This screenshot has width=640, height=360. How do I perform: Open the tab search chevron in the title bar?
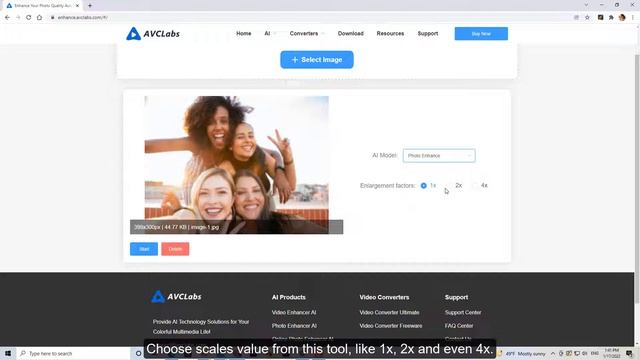pyautogui.click(x=586, y=5)
